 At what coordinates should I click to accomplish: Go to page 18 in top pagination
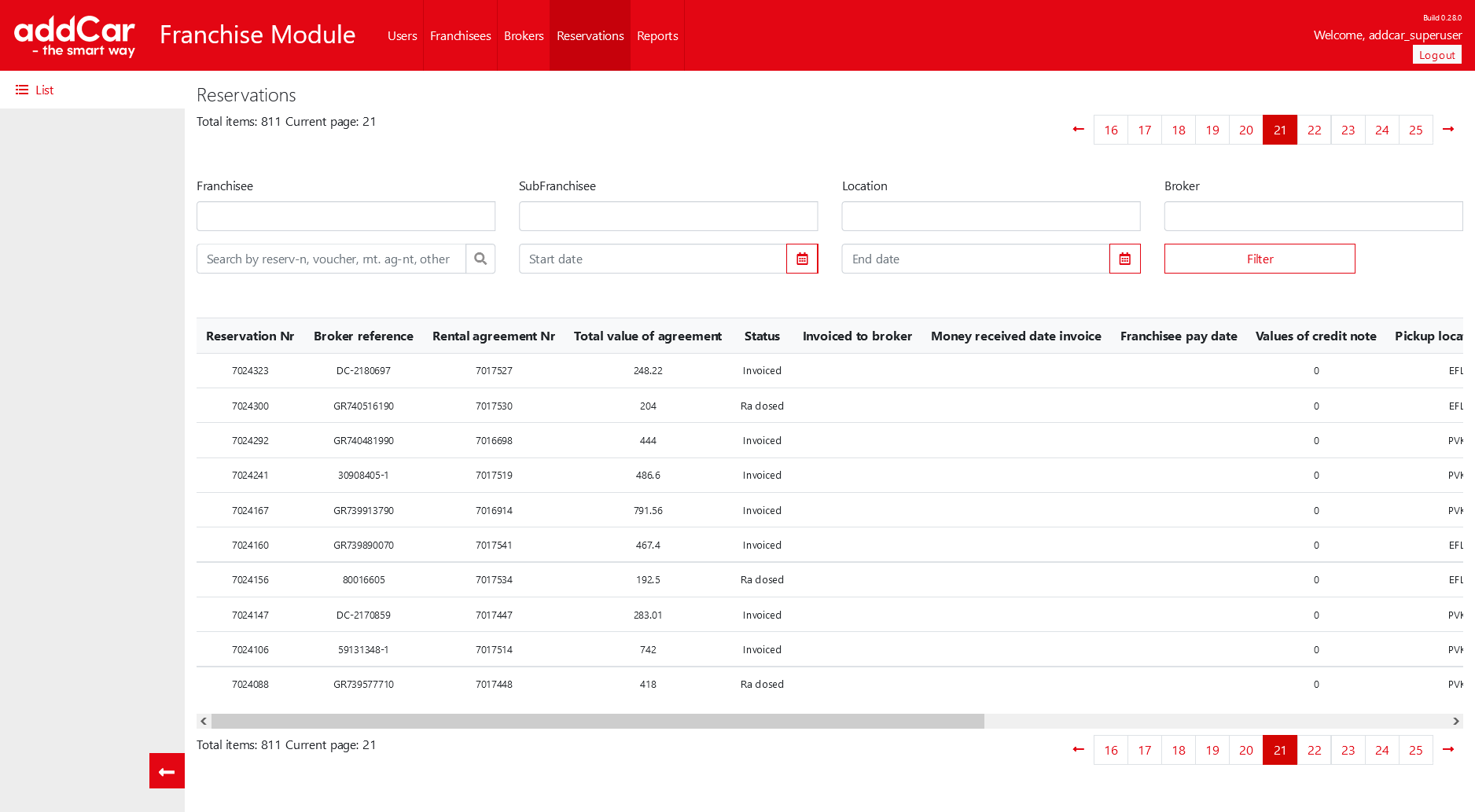(1179, 130)
